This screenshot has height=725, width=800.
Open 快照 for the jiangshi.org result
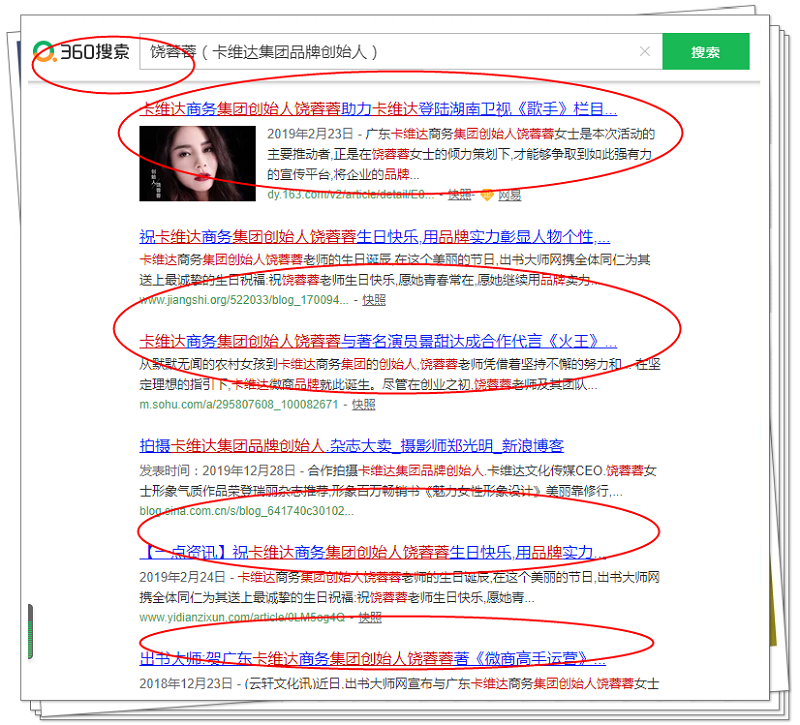pyautogui.click(x=373, y=299)
